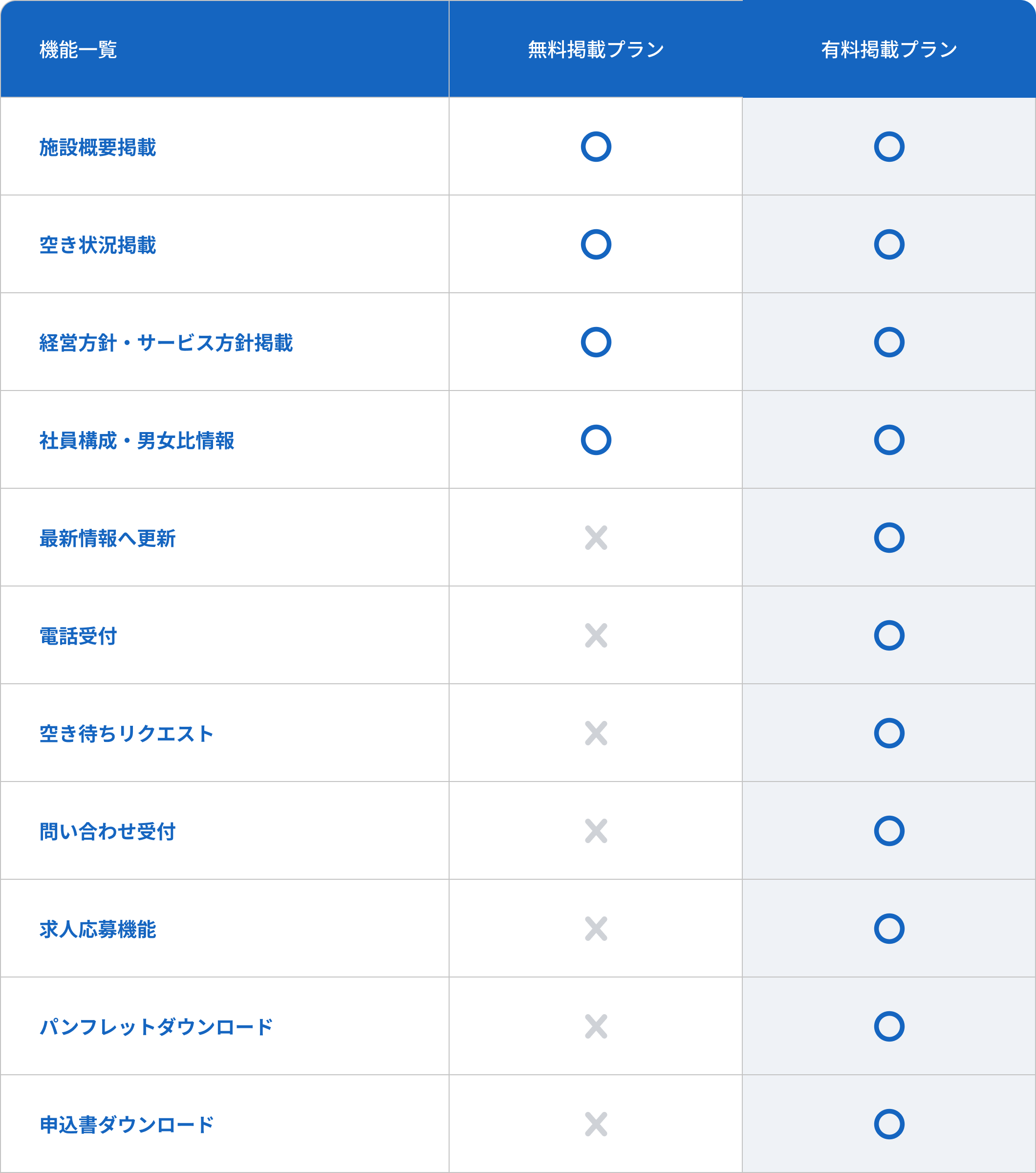
Task: Click the 求人応募機能 row label
Action: pos(98,929)
